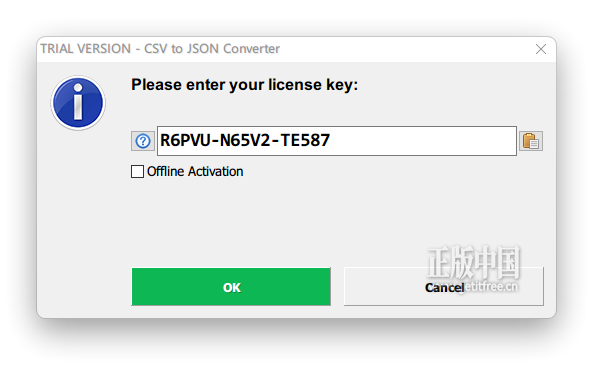Open the blue question mark help icon

[143, 141]
